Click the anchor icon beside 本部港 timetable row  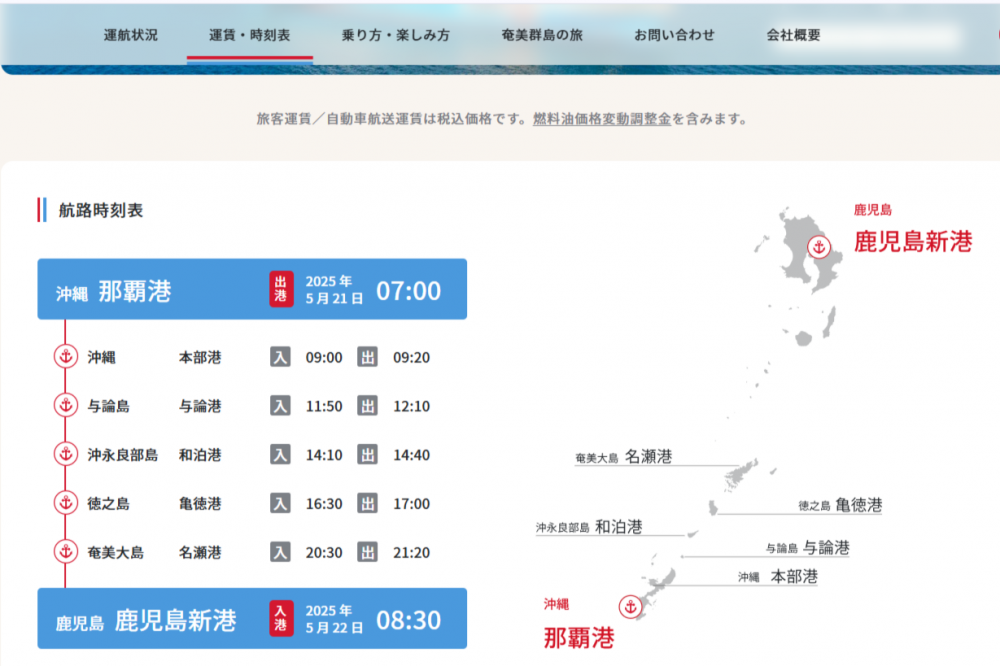coord(65,357)
